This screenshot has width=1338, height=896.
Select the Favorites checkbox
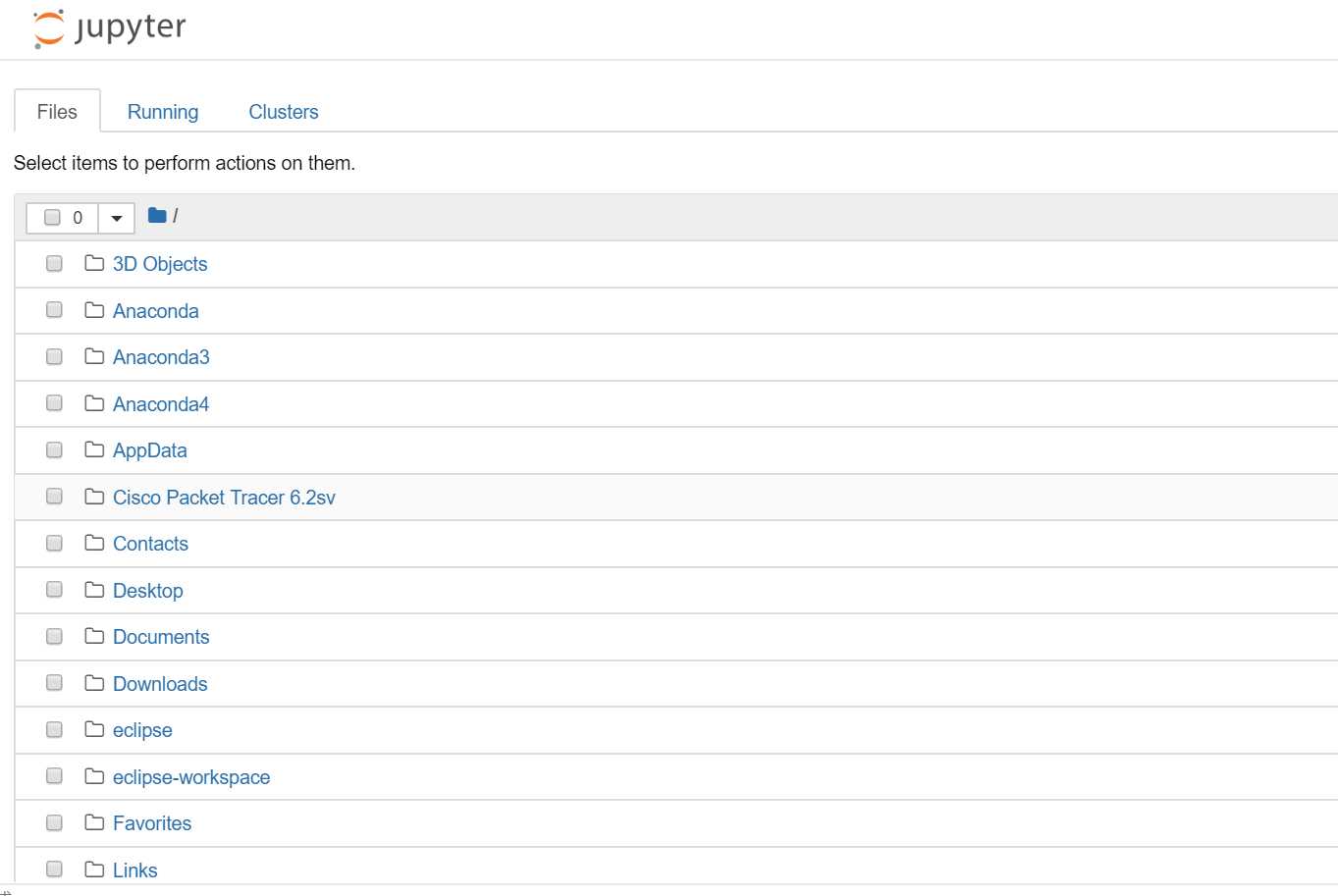tap(54, 822)
